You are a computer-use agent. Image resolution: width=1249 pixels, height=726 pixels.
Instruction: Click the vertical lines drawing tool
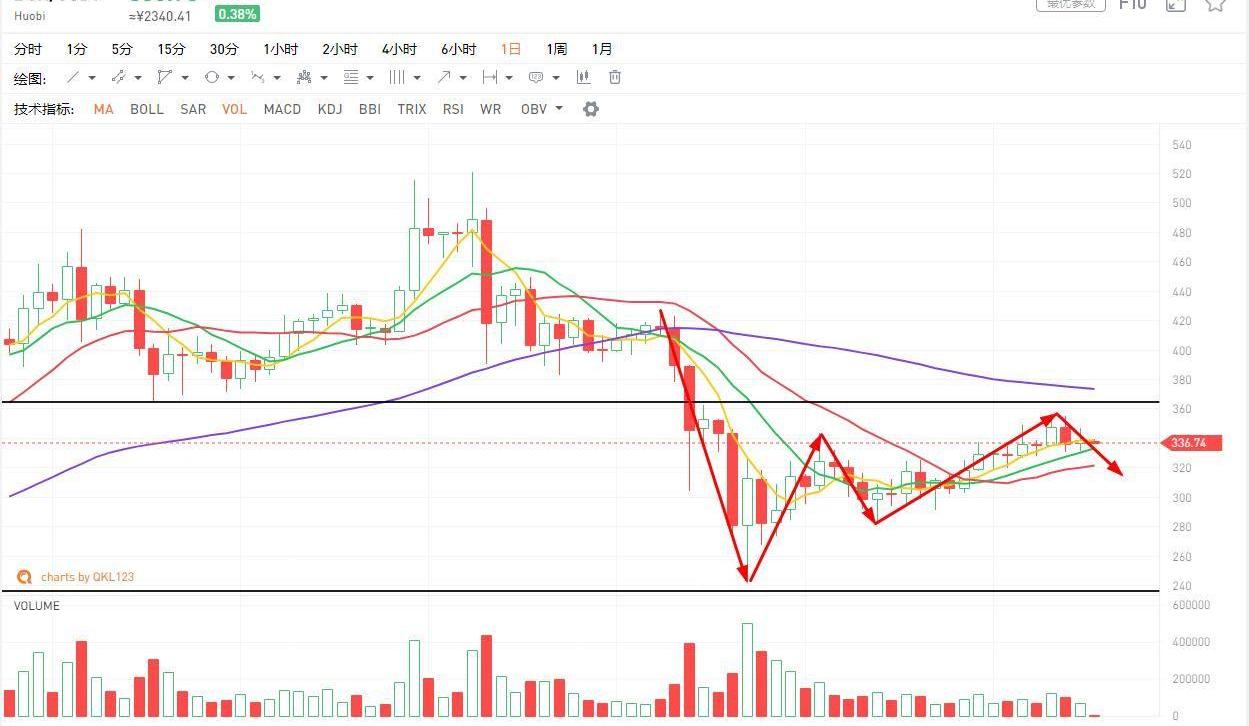397,78
